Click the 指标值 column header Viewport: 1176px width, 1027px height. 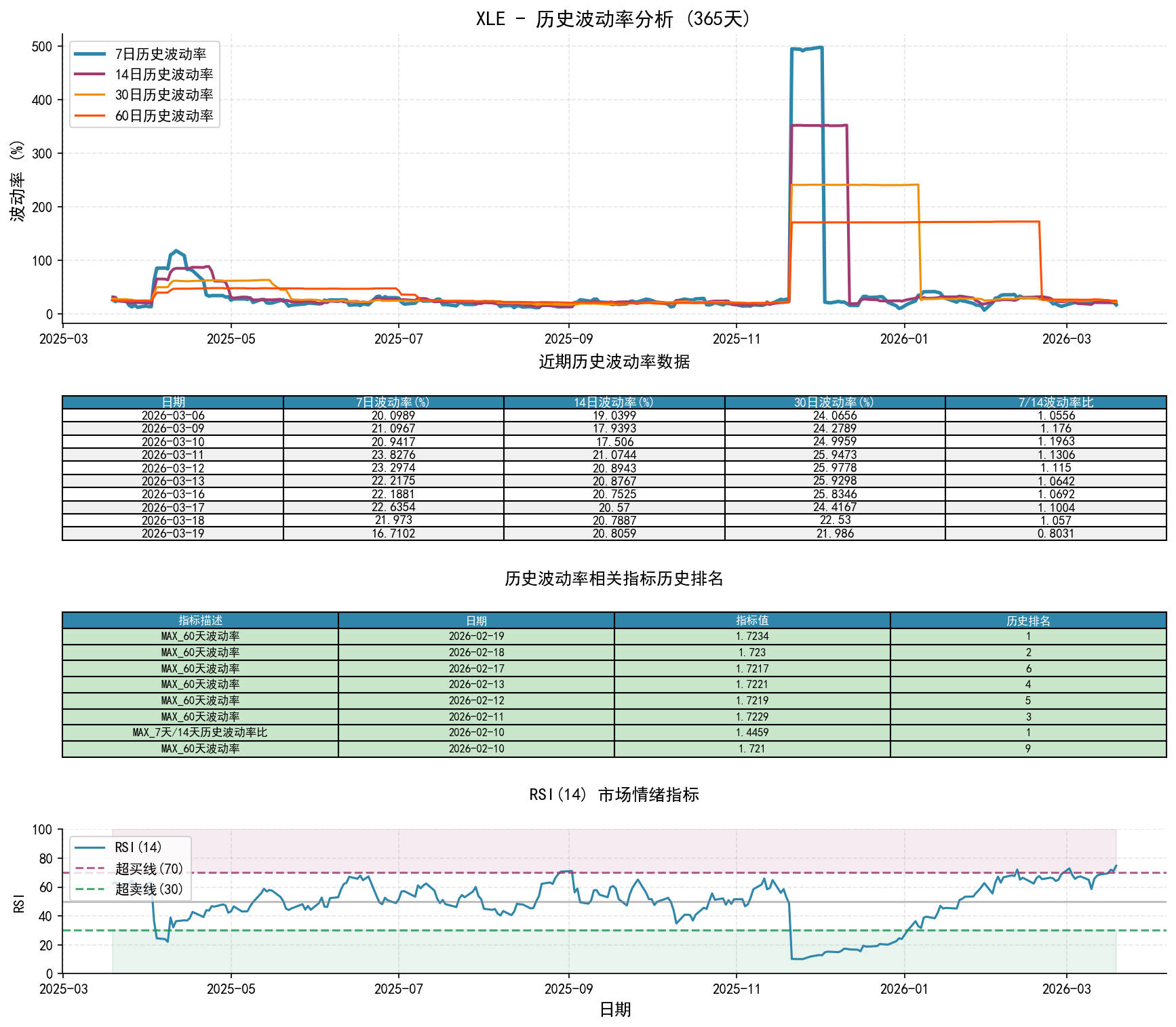coord(752,620)
